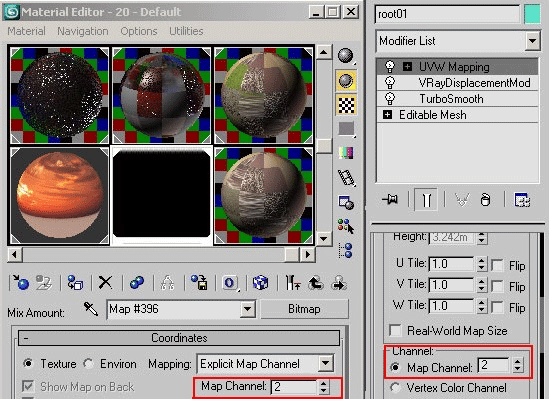The image size is (549, 399).
Task: Click the U Tile spinner arrows
Action: coord(482,264)
